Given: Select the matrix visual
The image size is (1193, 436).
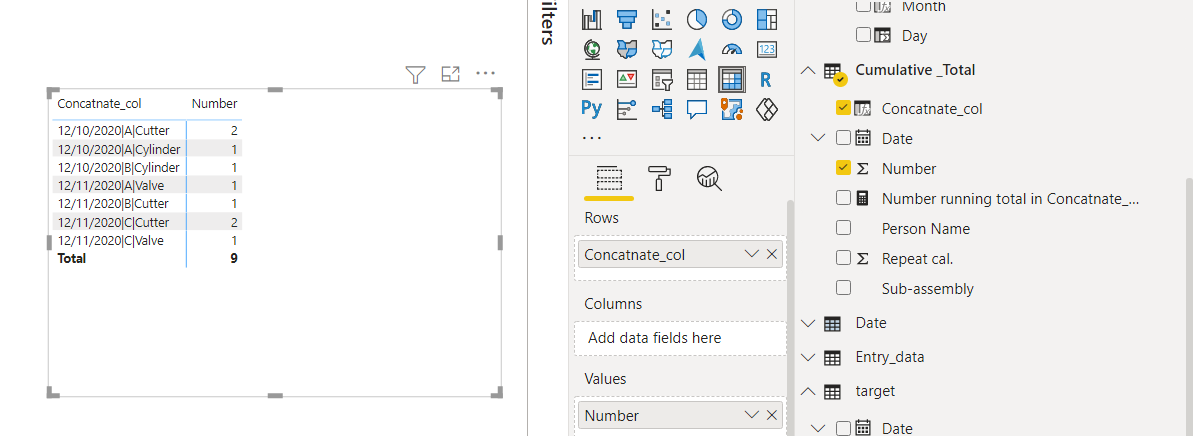Looking at the screenshot, I should tap(732, 79).
